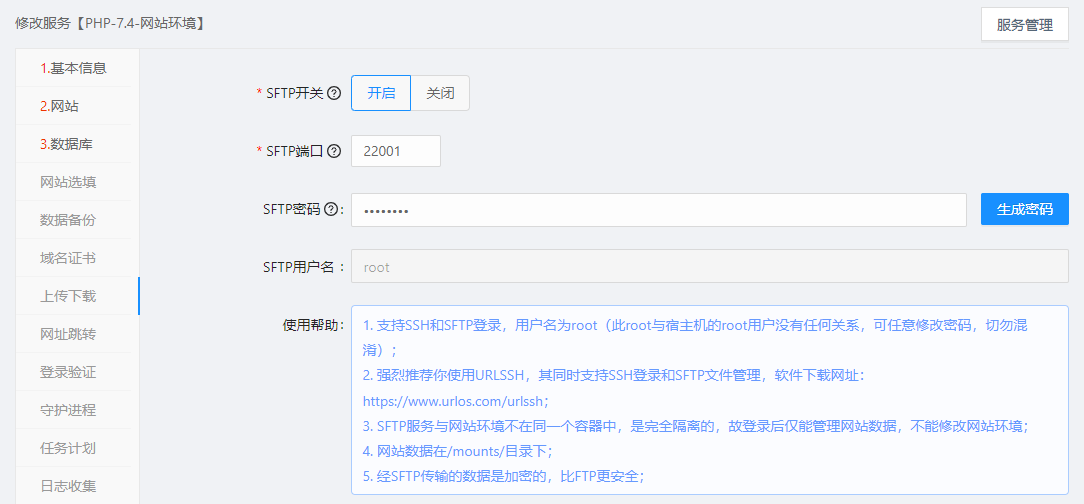Click help icon next to SFTP开关
1084x504 pixels.
click(x=334, y=93)
